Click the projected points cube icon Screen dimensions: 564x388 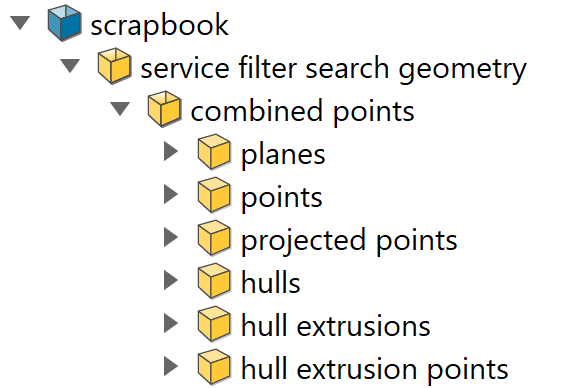point(214,238)
